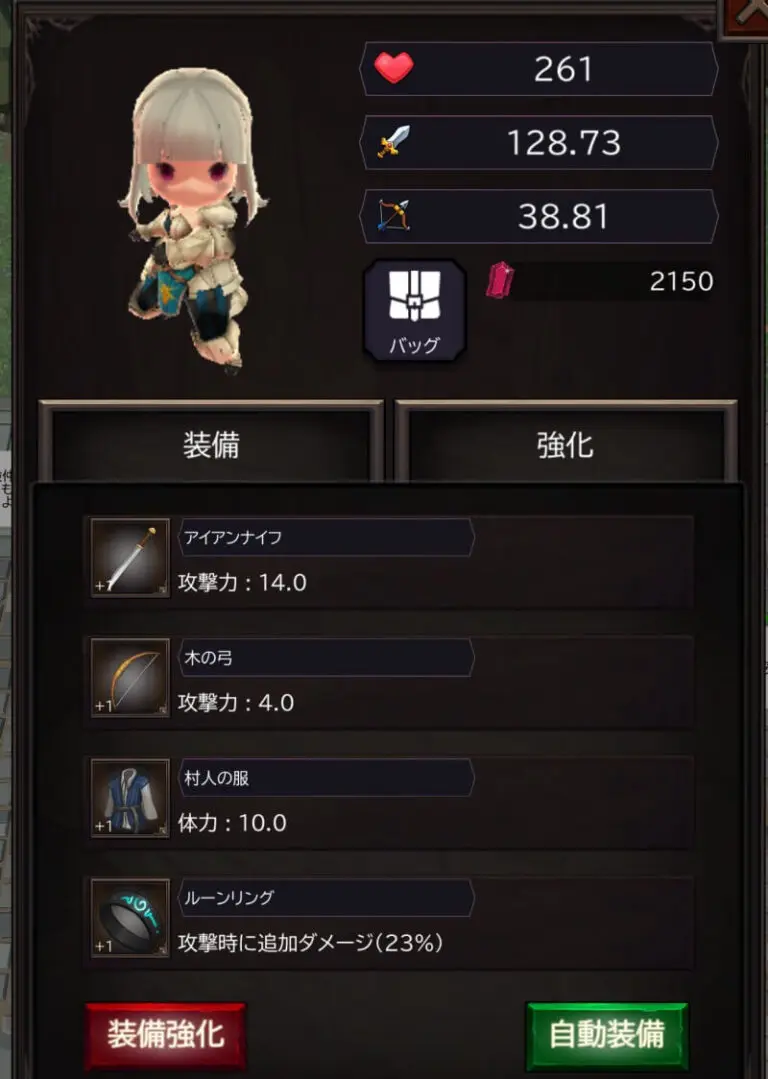The height and width of the screenshot is (1079, 768).
Task: Tap the bow ranged attack icon
Action: point(394,215)
